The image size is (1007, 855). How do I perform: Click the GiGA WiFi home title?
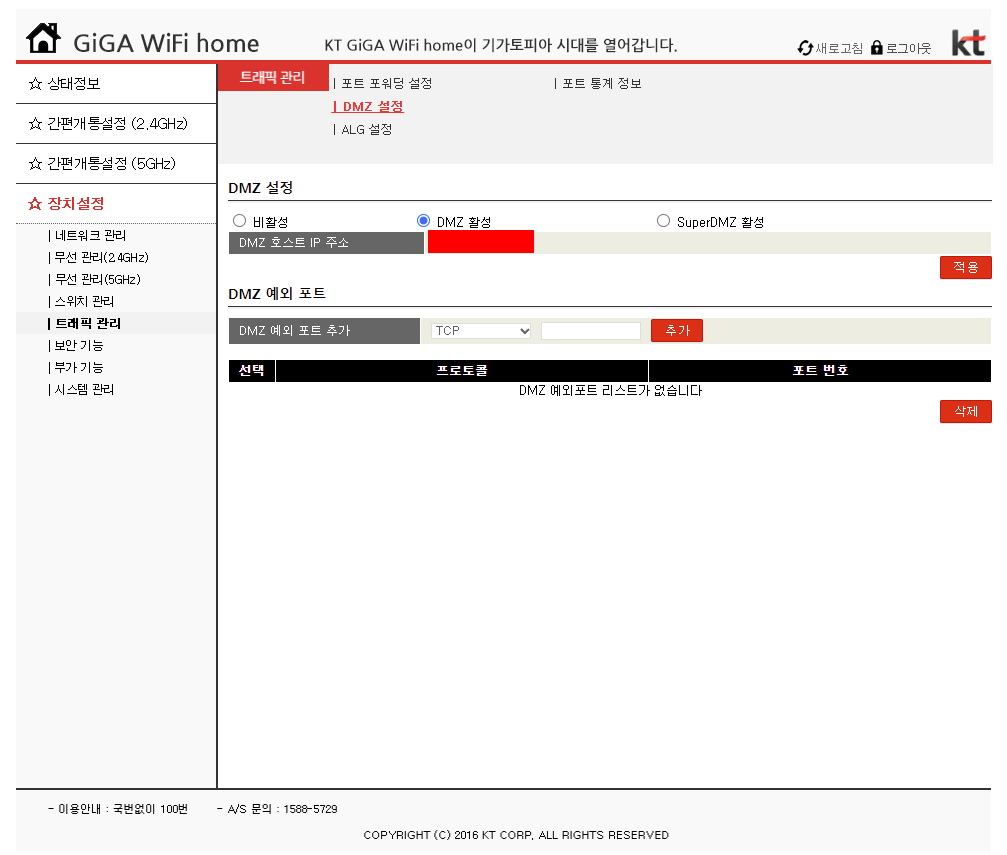pyautogui.click(x=166, y=44)
